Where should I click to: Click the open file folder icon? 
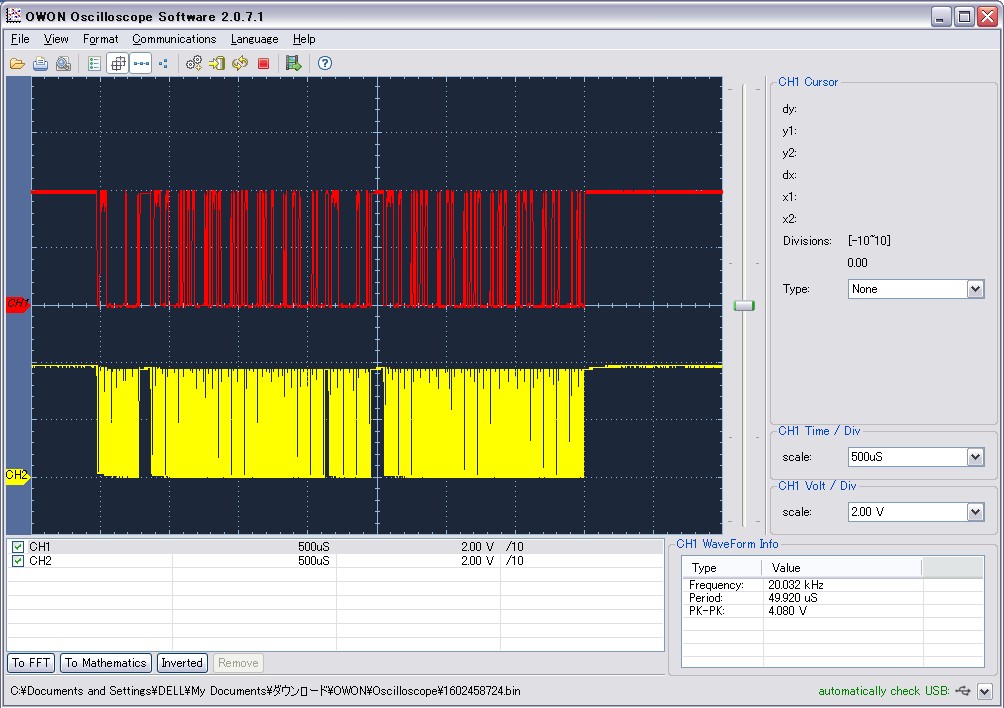(17, 63)
